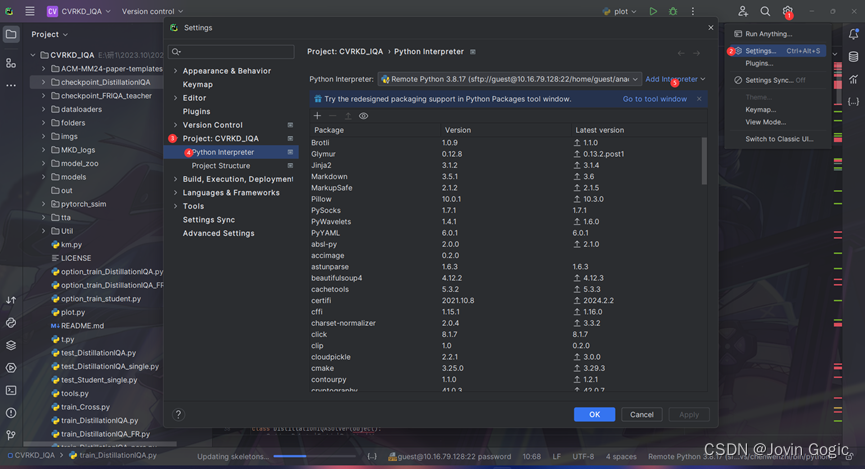Click the more tool windows ellipsis icon
Viewport: 865px width, 469px height.
(x=11, y=86)
